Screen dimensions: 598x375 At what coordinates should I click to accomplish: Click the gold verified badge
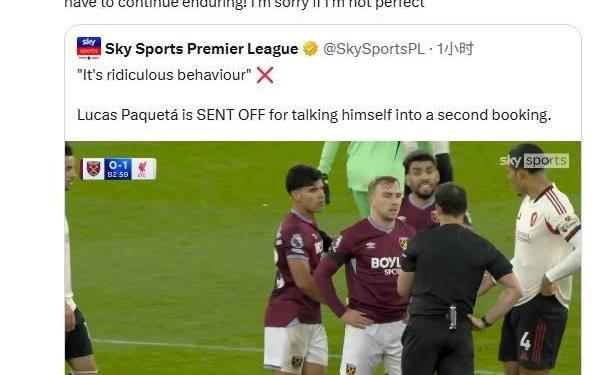[x=311, y=49]
